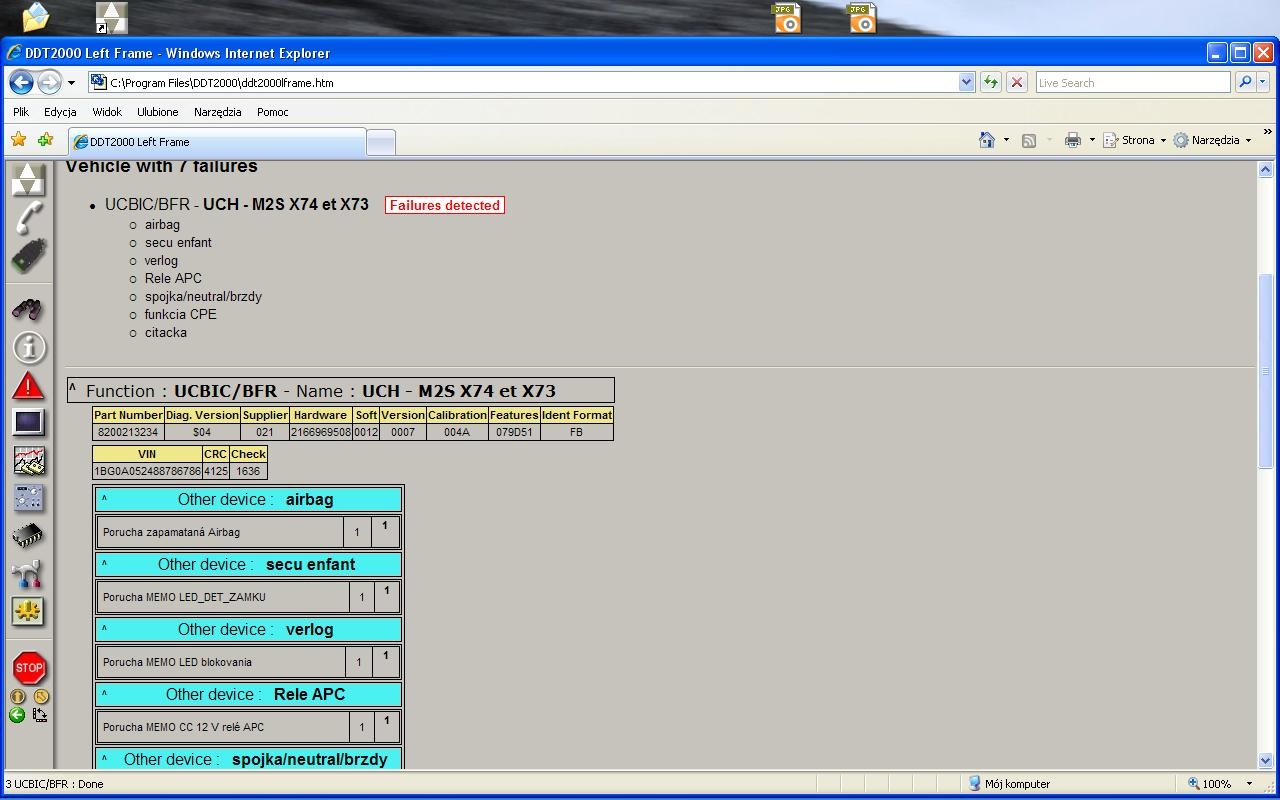Click the hammer tools sidebar icon
Image resolution: width=1280 pixels, height=800 pixels.
click(x=28, y=574)
